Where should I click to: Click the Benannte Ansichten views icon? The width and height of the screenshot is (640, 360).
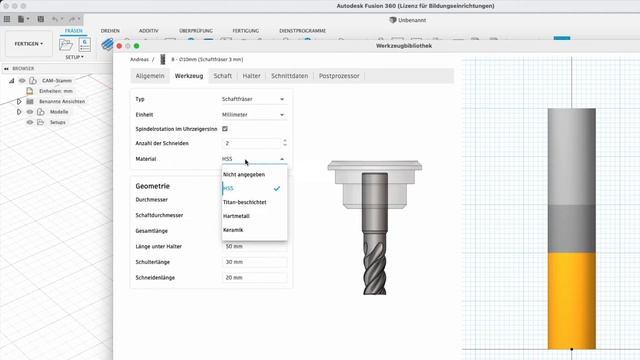[30, 101]
